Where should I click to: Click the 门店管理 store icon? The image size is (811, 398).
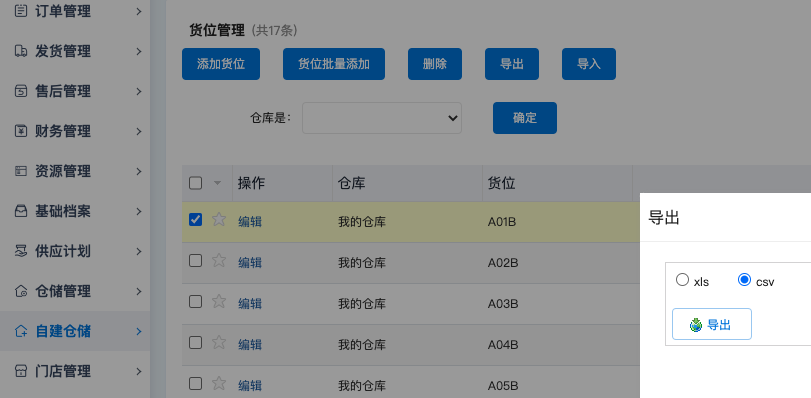tap(21, 371)
